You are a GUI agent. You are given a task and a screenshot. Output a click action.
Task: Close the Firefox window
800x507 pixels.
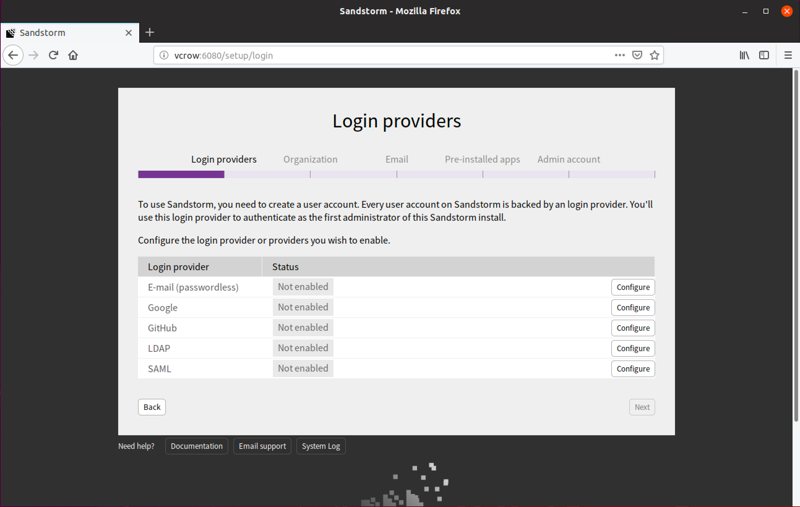[787, 11]
